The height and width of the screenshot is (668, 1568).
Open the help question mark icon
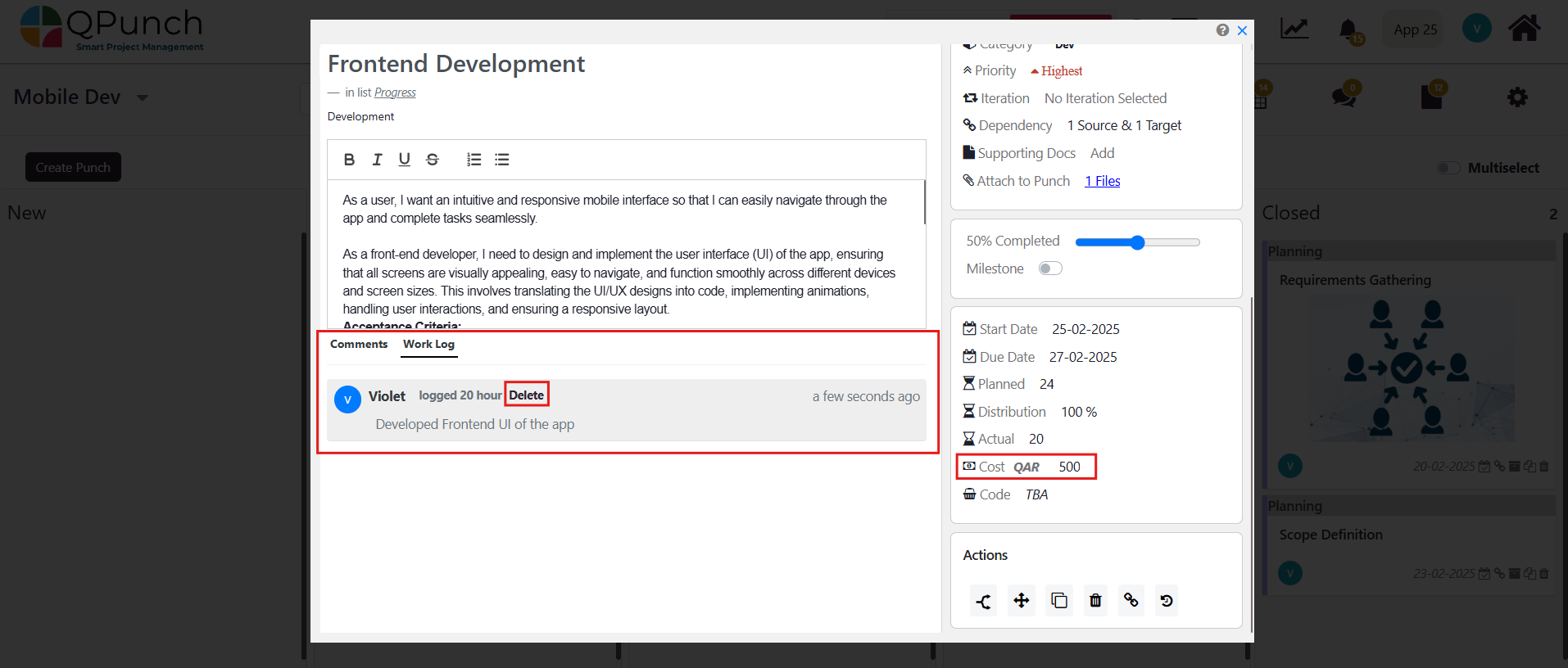pyautogui.click(x=1222, y=30)
